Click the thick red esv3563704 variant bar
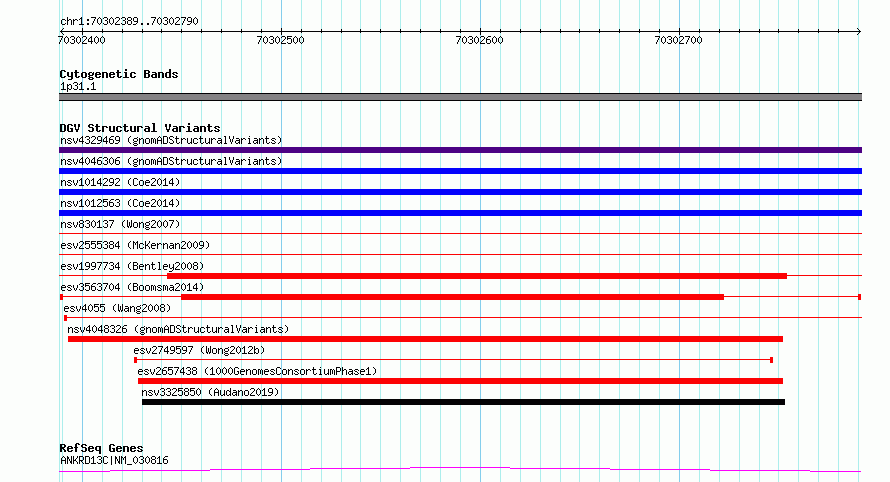Viewport: 890px width, 482px height. [452, 297]
